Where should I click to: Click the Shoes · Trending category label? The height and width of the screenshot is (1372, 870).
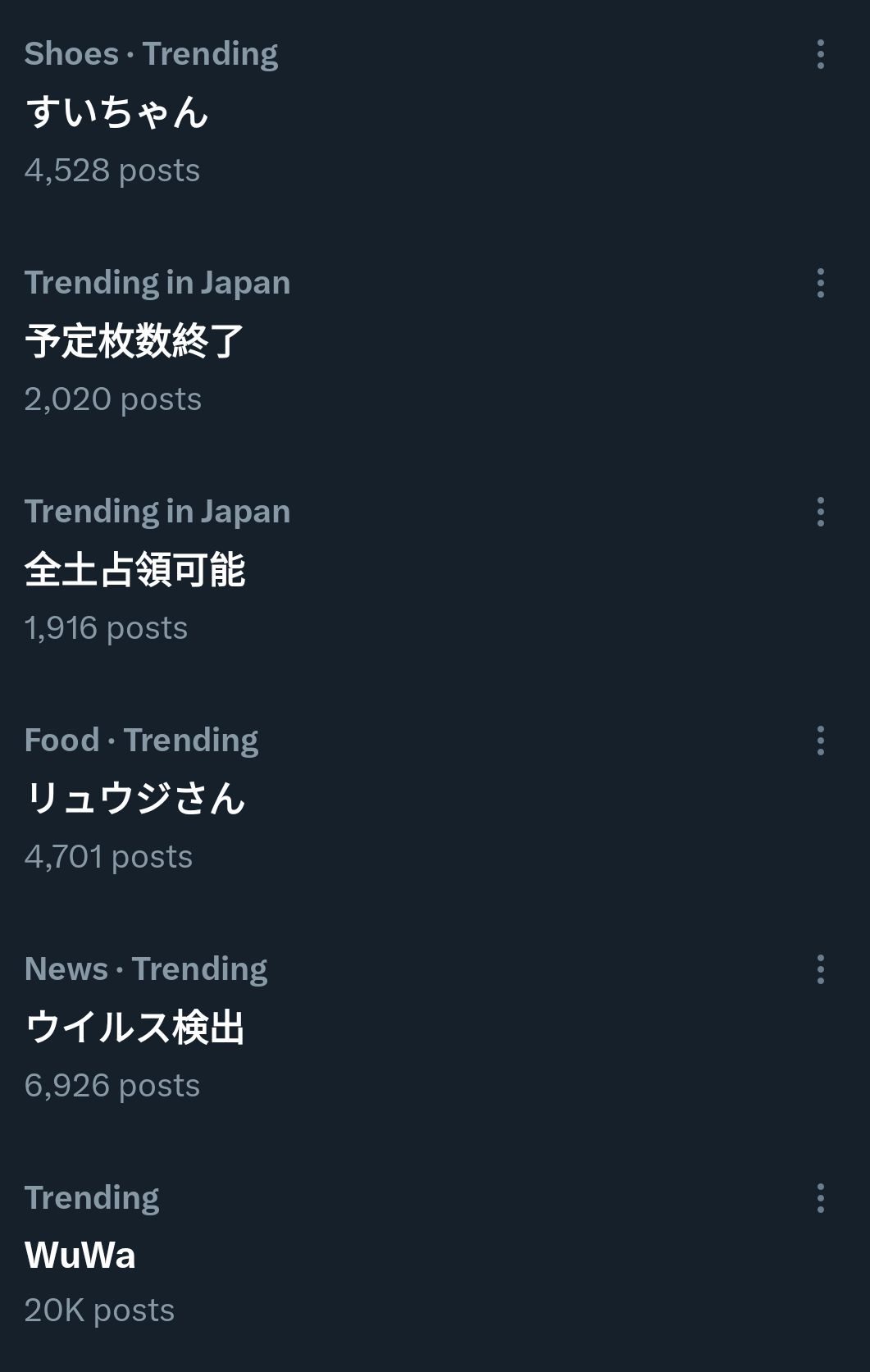152,54
